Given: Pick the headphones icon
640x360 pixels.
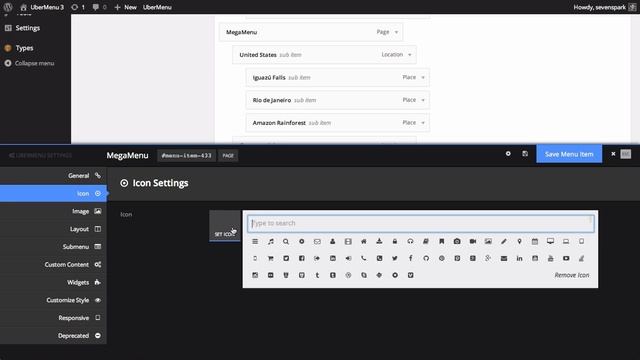Looking at the screenshot, I should 410,242.
